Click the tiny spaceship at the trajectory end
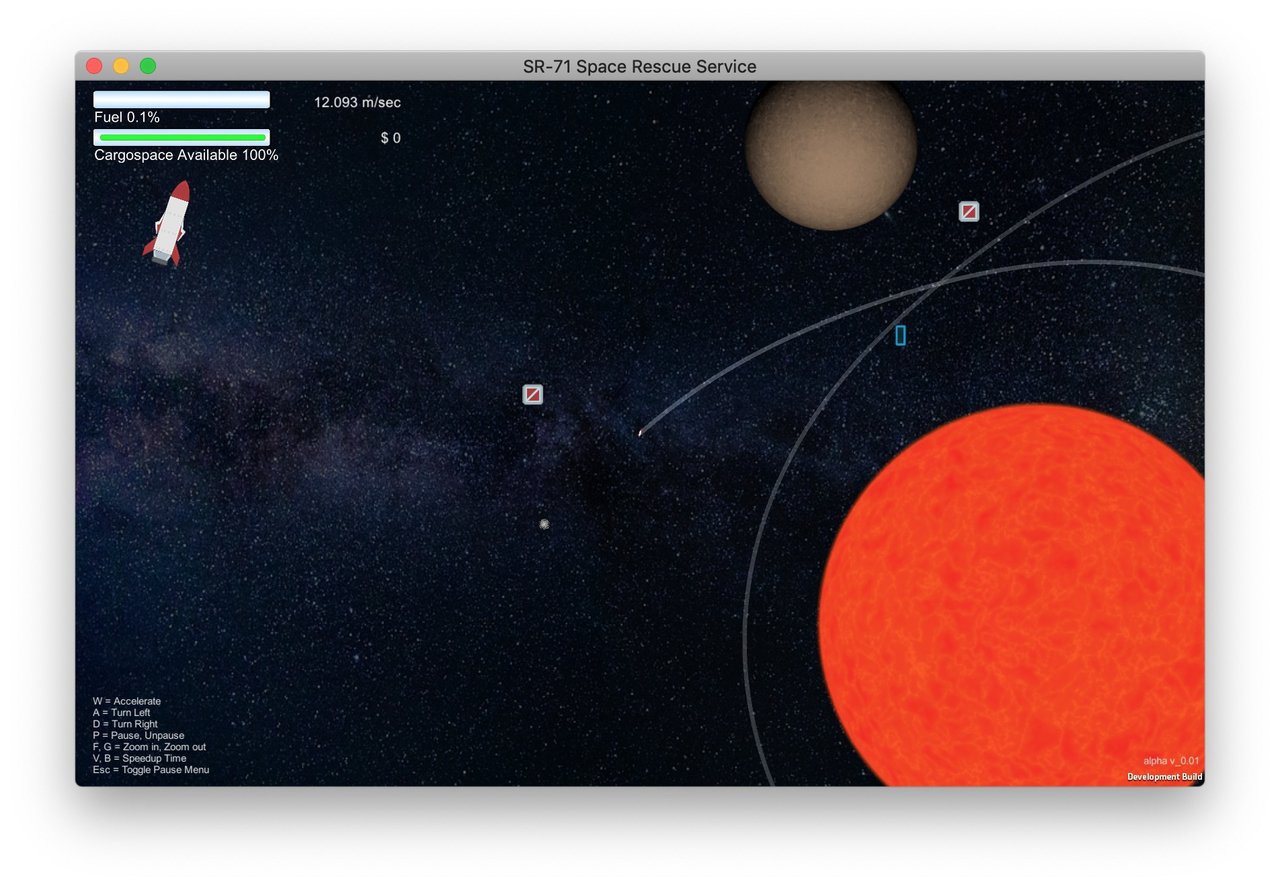The width and height of the screenshot is (1280, 886). pos(640,433)
